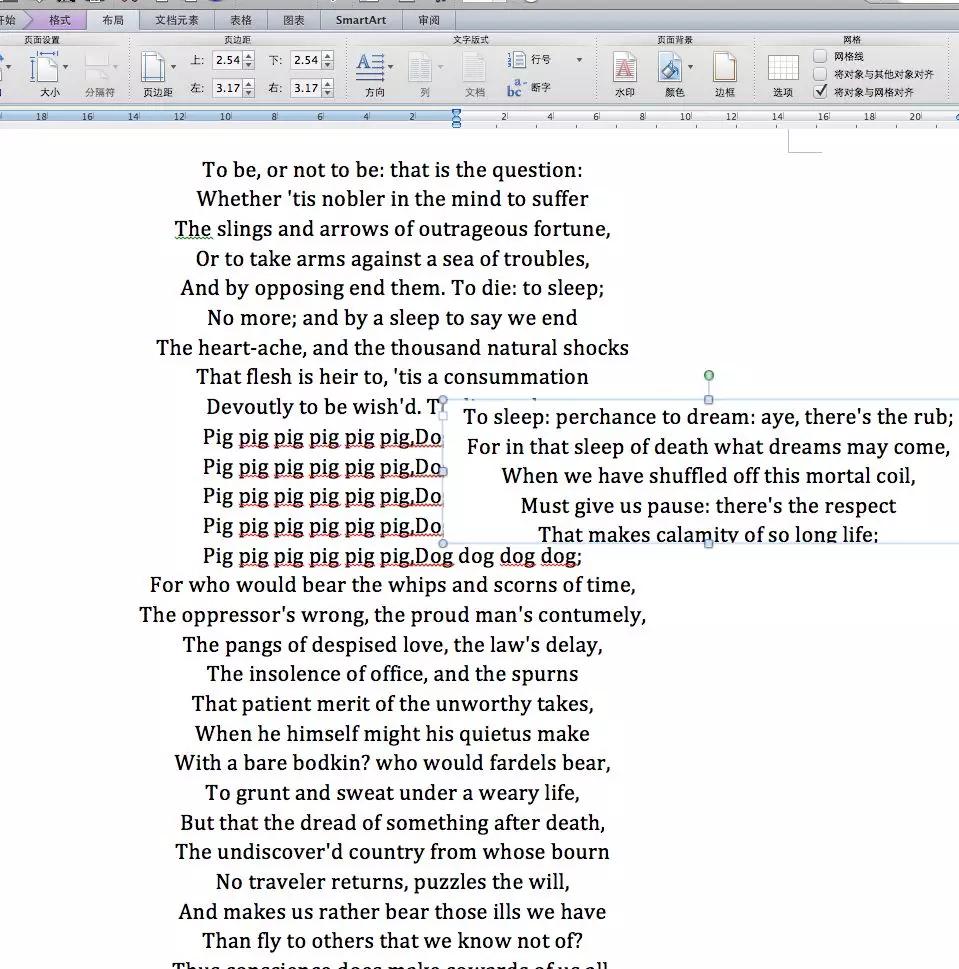The width and height of the screenshot is (959, 969).
Task: Click the line "Pig pig pig pig pig pig,Dog dog dog dog;"
Action: 392,556
